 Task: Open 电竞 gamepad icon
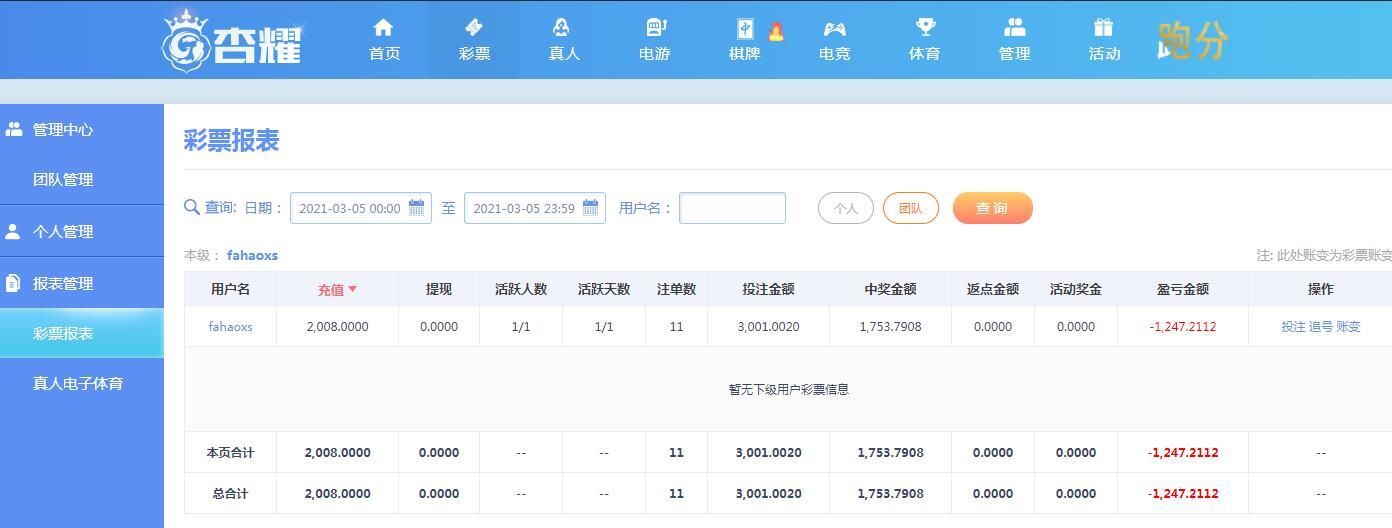(x=834, y=28)
